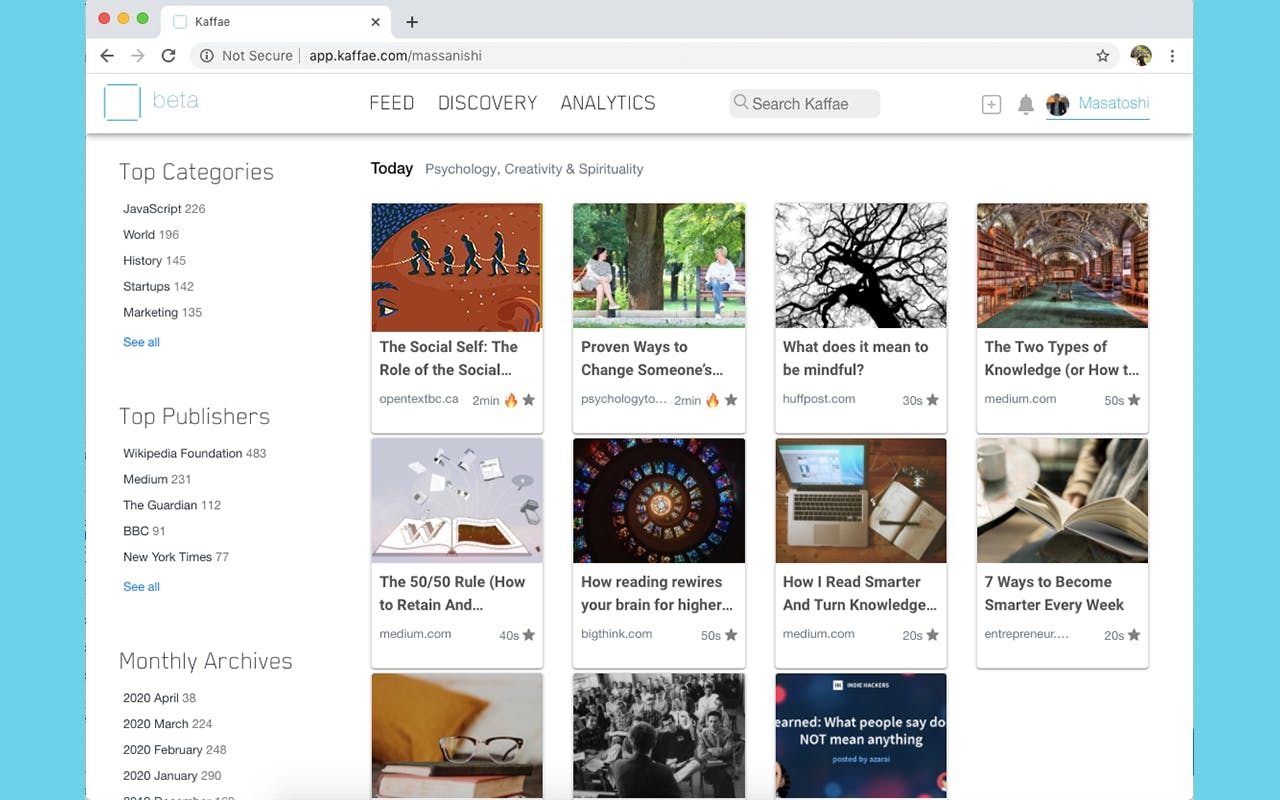
Task: See all top publishers
Action: coord(141,587)
